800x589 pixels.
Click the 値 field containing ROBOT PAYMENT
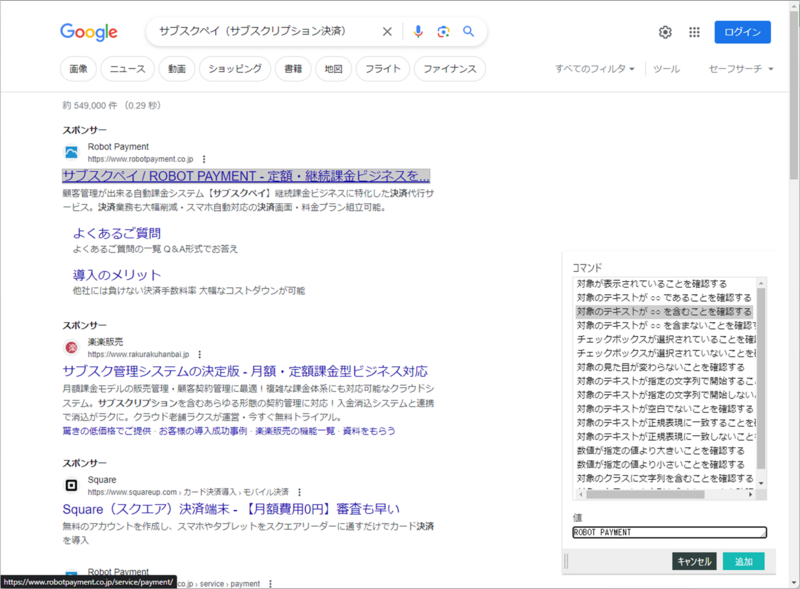(669, 532)
